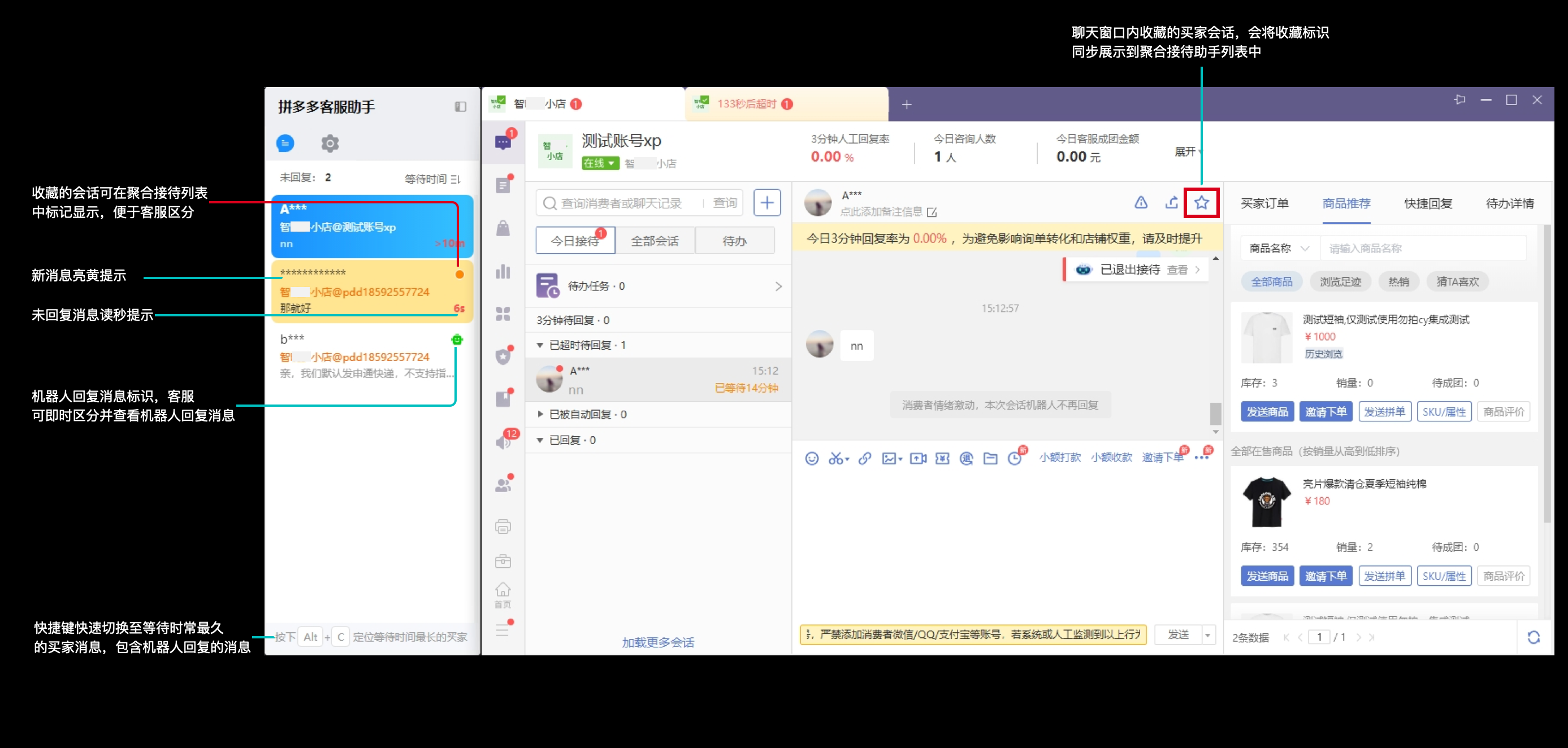Focus 查询消费者或聊天记录 search field

[621, 203]
